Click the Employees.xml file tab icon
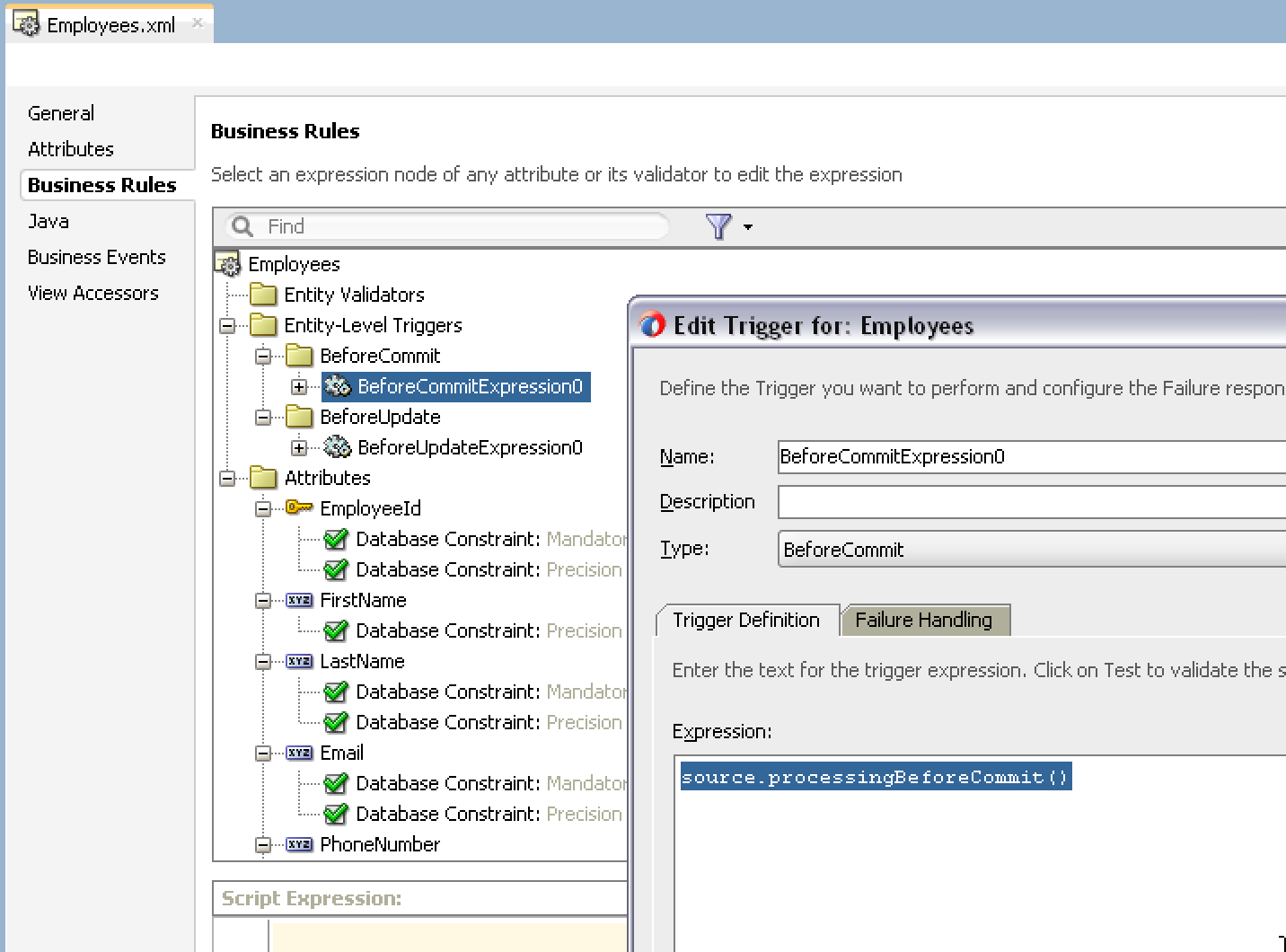The image size is (1286, 952). coord(27,24)
